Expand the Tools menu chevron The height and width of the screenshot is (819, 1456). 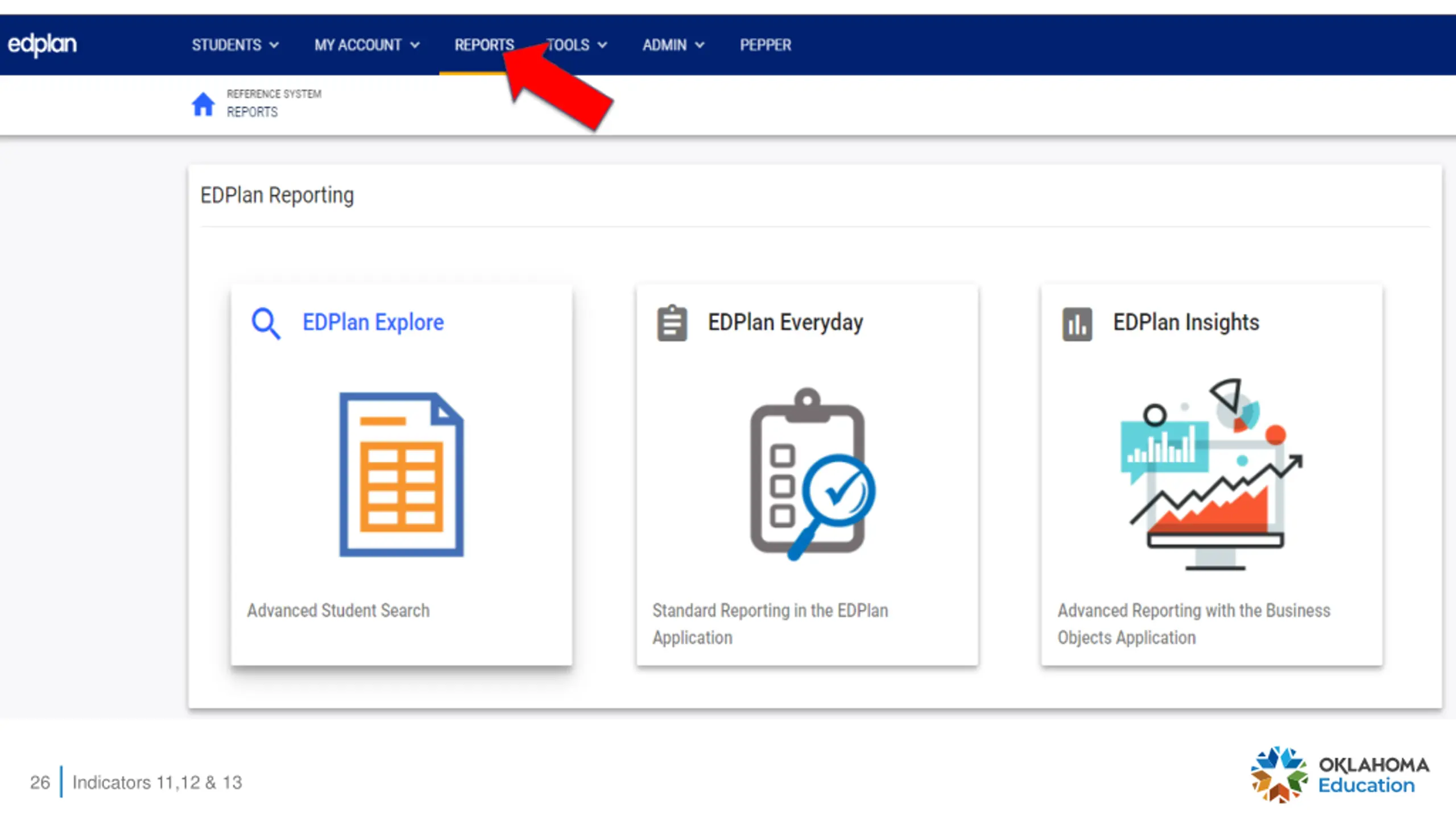click(x=602, y=45)
